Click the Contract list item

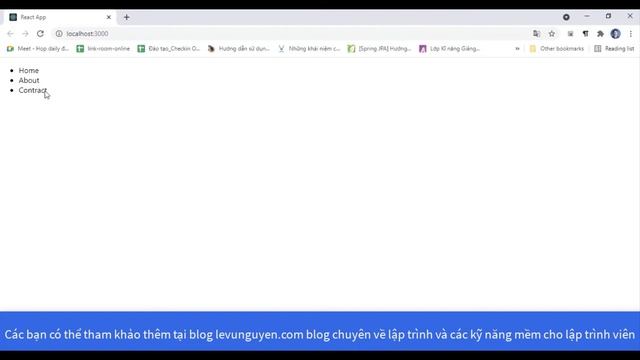33,90
